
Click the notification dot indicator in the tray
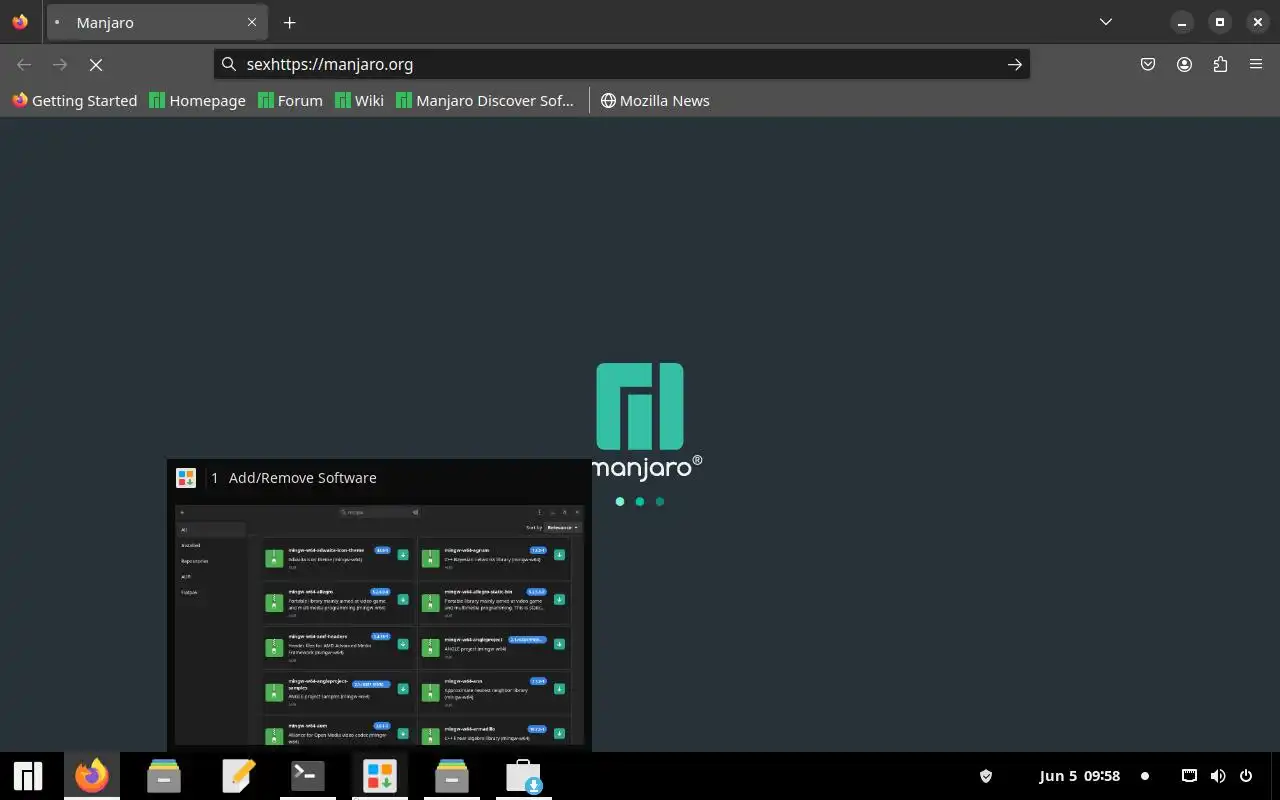point(1145,776)
